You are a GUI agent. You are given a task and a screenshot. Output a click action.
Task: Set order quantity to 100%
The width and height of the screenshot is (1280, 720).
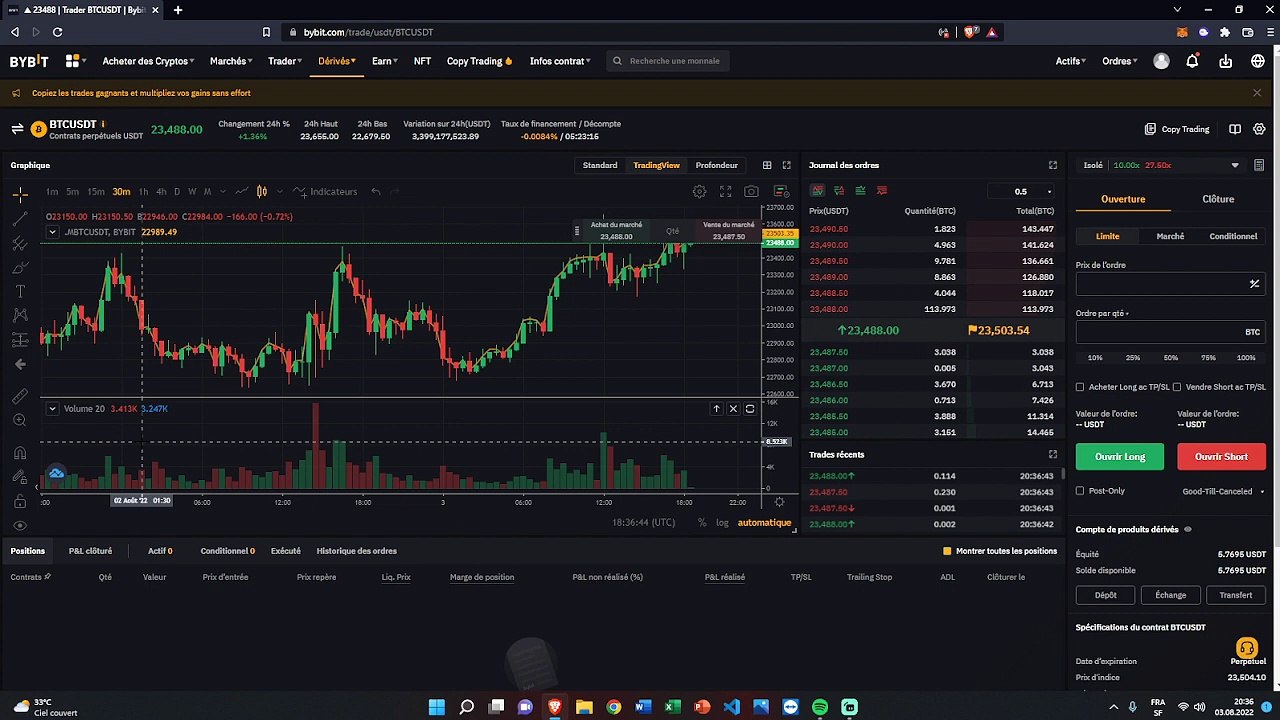(x=1246, y=357)
